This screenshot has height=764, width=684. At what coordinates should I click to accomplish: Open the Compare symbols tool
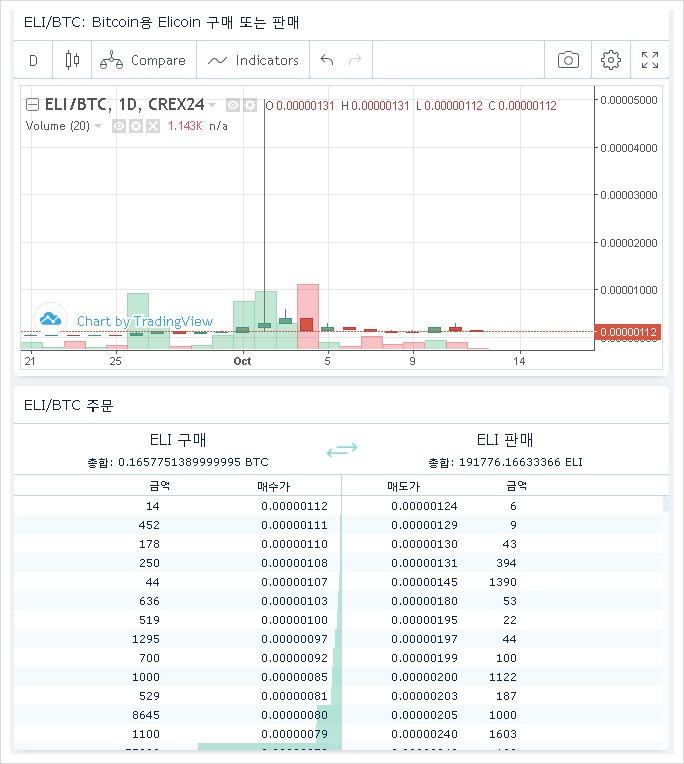tap(144, 60)
